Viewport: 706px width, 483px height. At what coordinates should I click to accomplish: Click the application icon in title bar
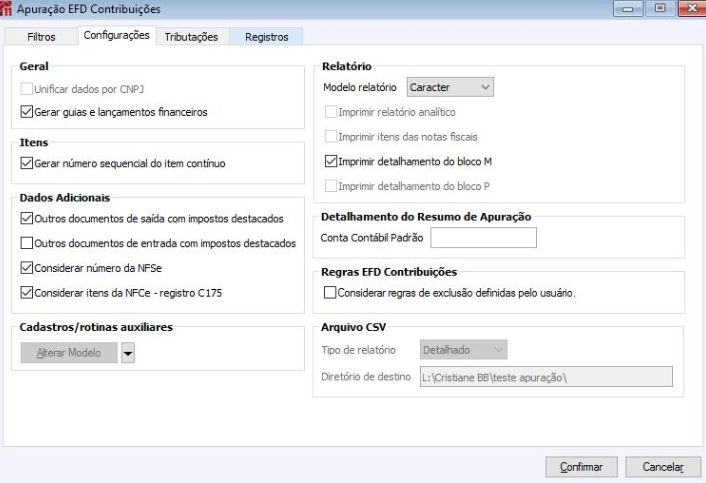pyautogui.click(x=6, y=9)
